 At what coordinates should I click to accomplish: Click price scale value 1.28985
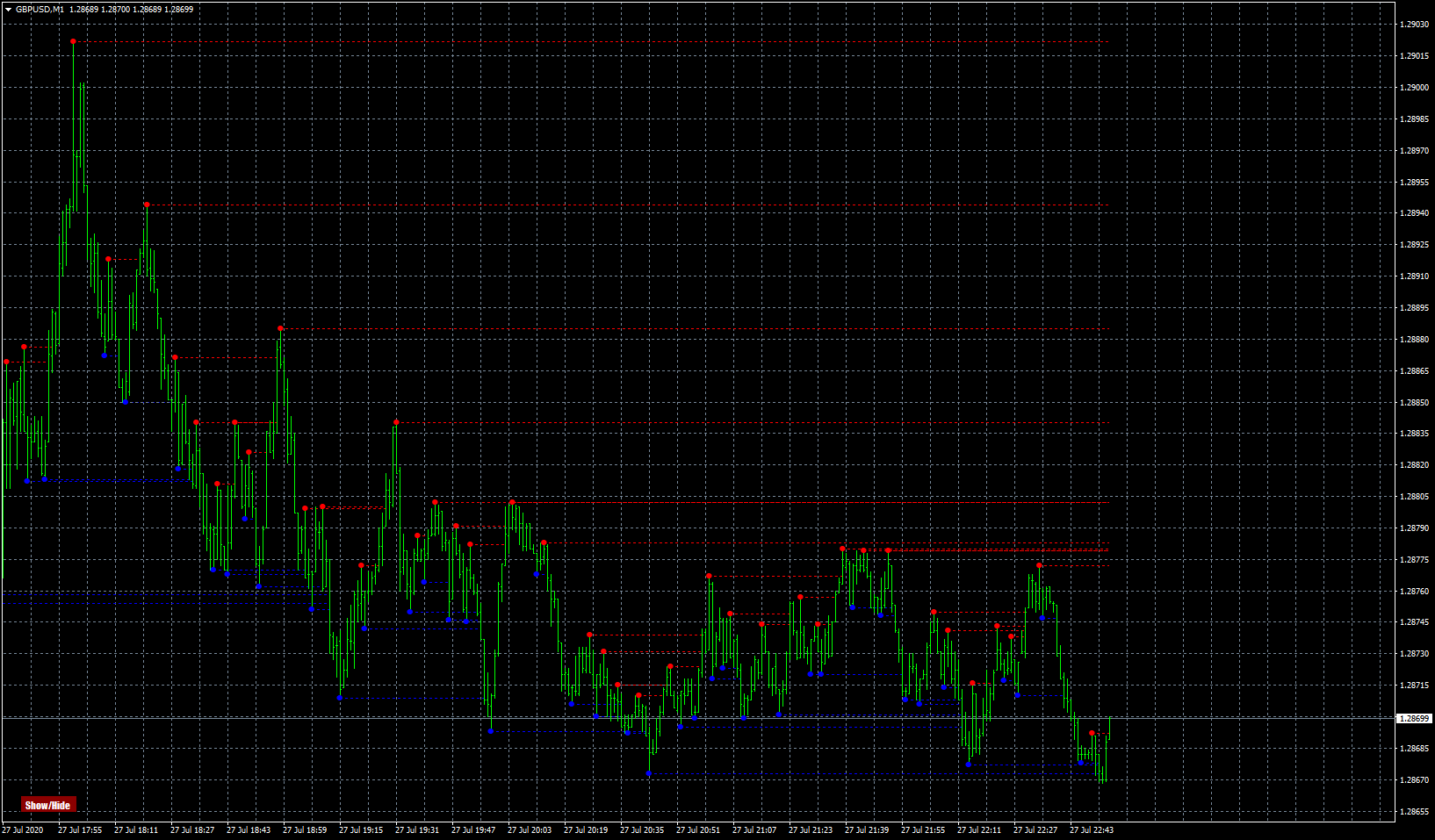coord(1414,119)
